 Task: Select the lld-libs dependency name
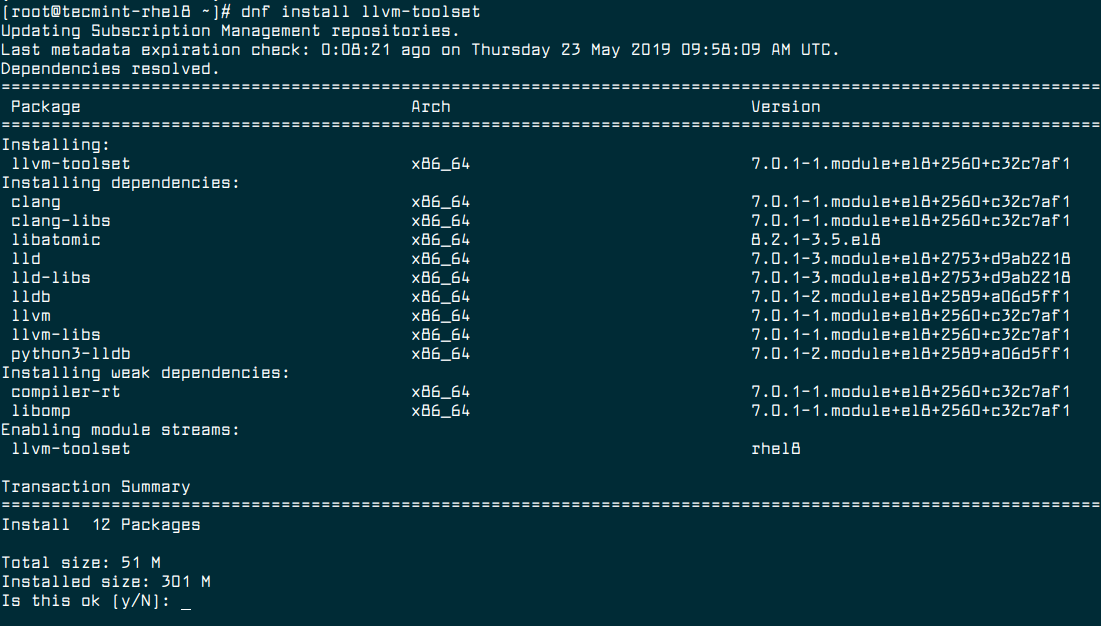tap(51, 277)
